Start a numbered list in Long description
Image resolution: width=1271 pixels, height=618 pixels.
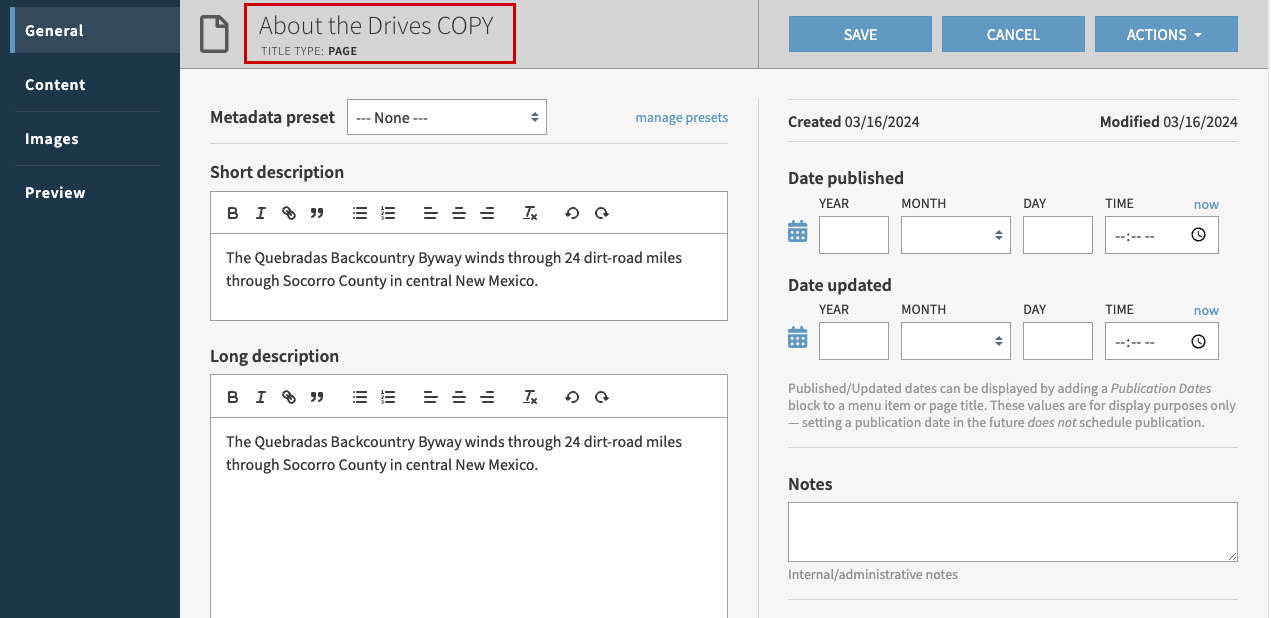tap(387, 396)
